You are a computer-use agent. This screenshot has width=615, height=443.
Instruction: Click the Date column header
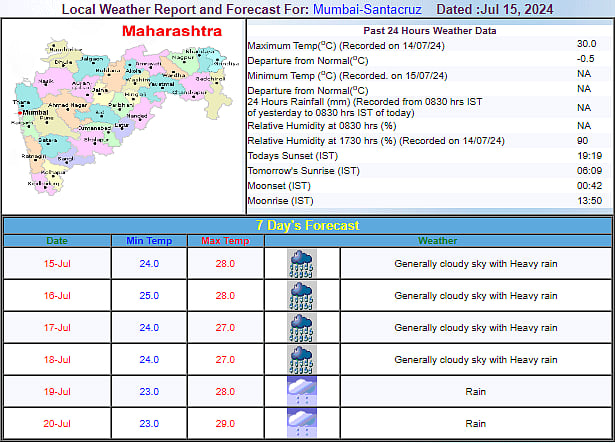tap(58, 241)
